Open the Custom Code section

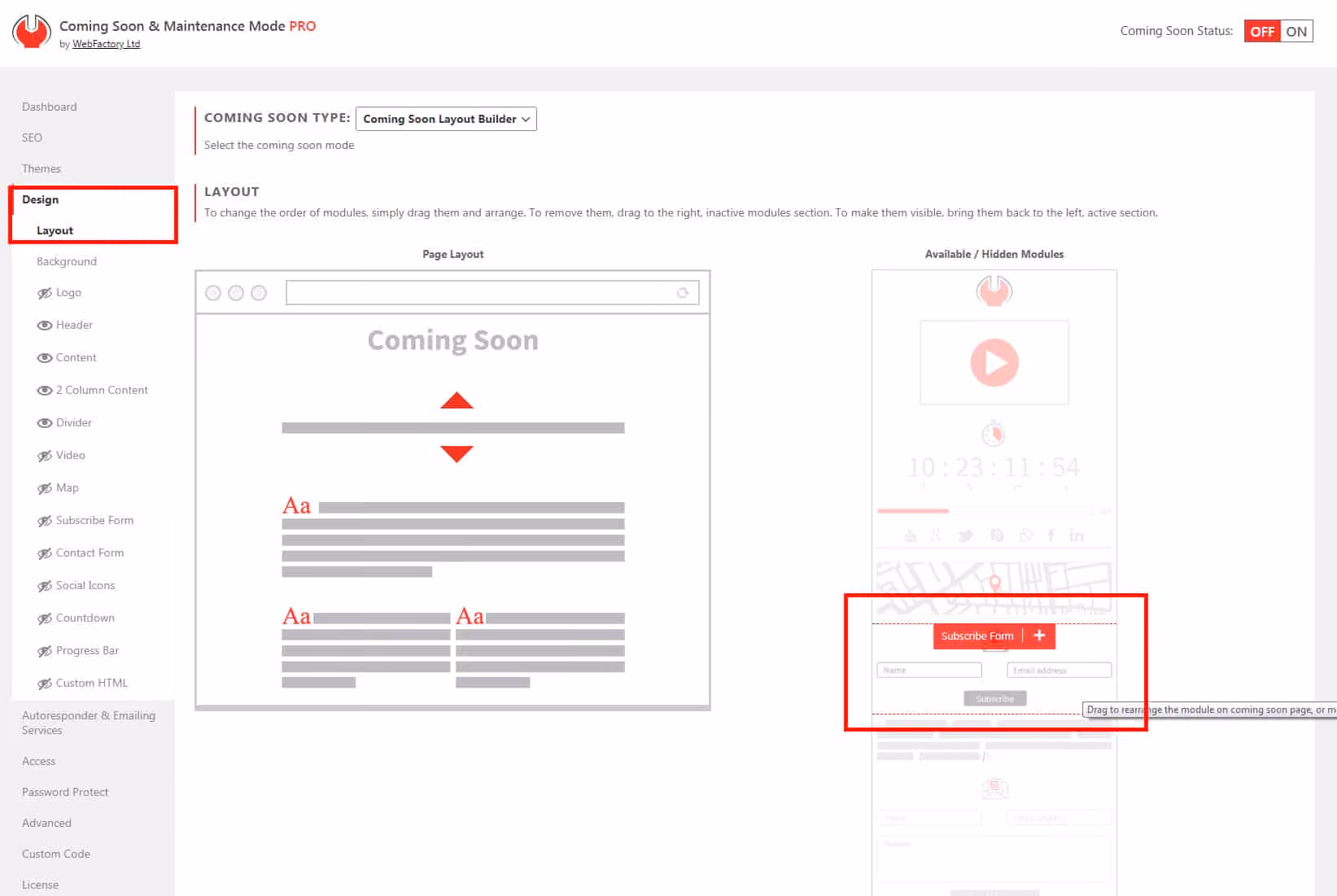(x=56, y=854)
